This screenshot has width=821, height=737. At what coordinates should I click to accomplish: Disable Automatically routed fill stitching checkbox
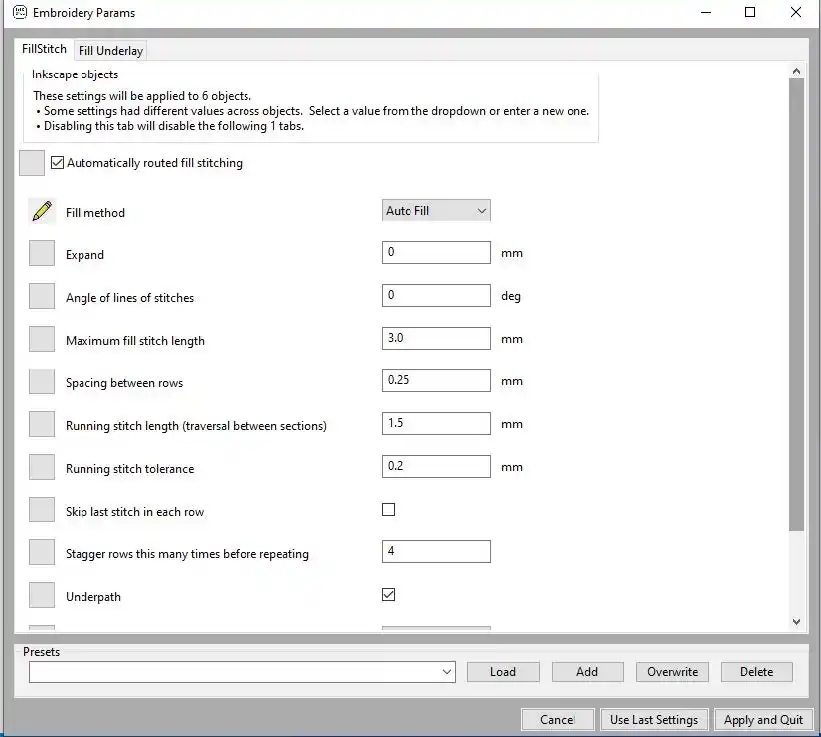tap(58, 163)
